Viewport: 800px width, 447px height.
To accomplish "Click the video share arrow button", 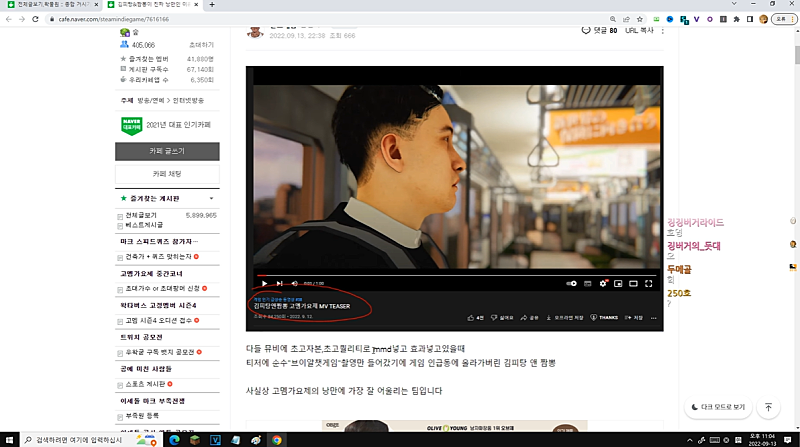I will pos(529,317).
